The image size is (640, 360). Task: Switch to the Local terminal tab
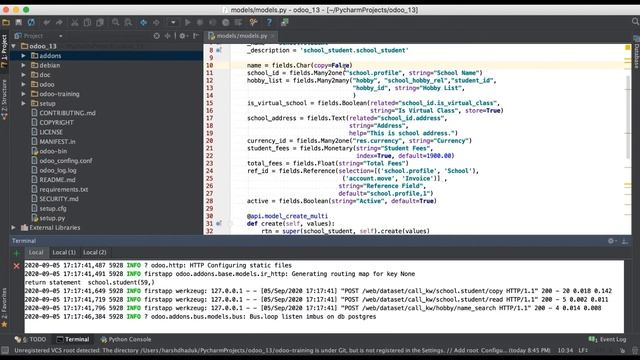36,252
